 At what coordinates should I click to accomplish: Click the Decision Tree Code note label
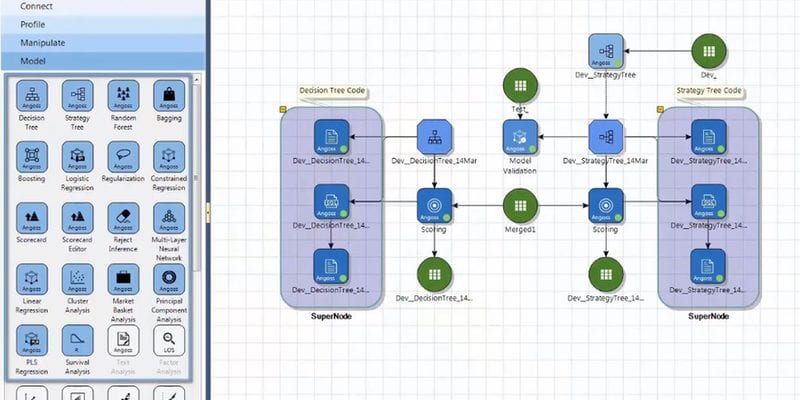point(332,91)
